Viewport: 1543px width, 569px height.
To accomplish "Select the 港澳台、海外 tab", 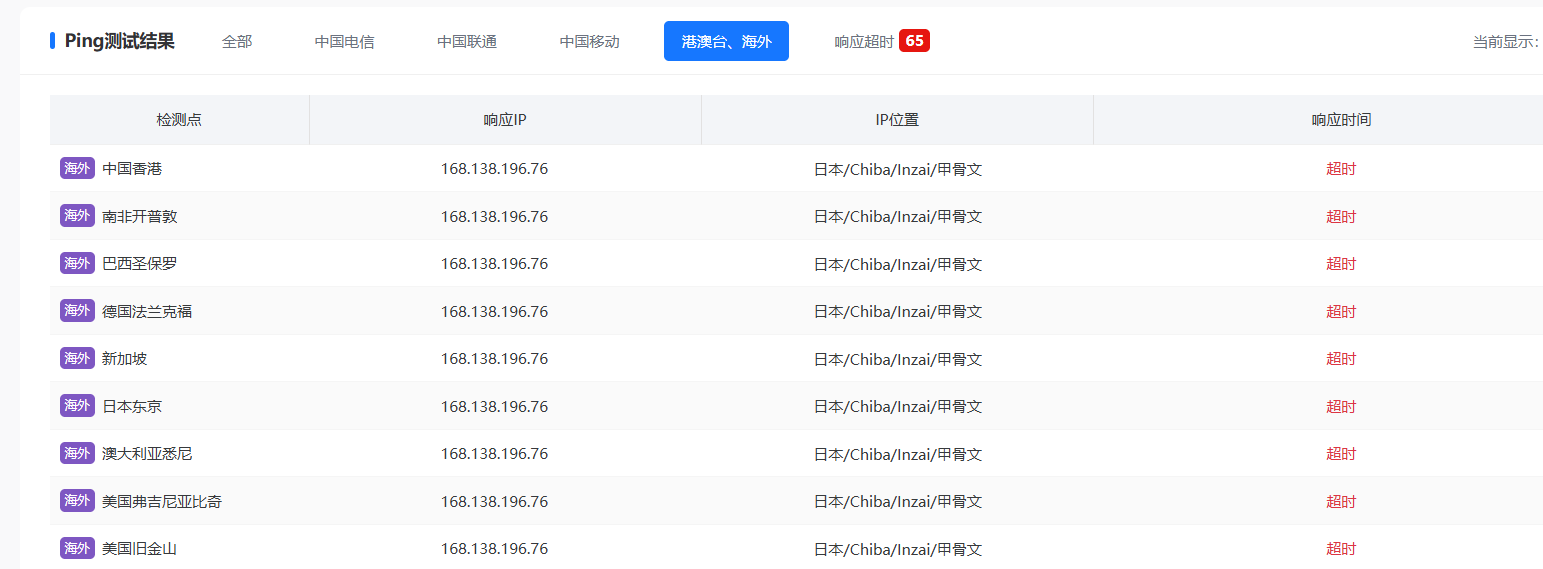I will coord(726,41).
